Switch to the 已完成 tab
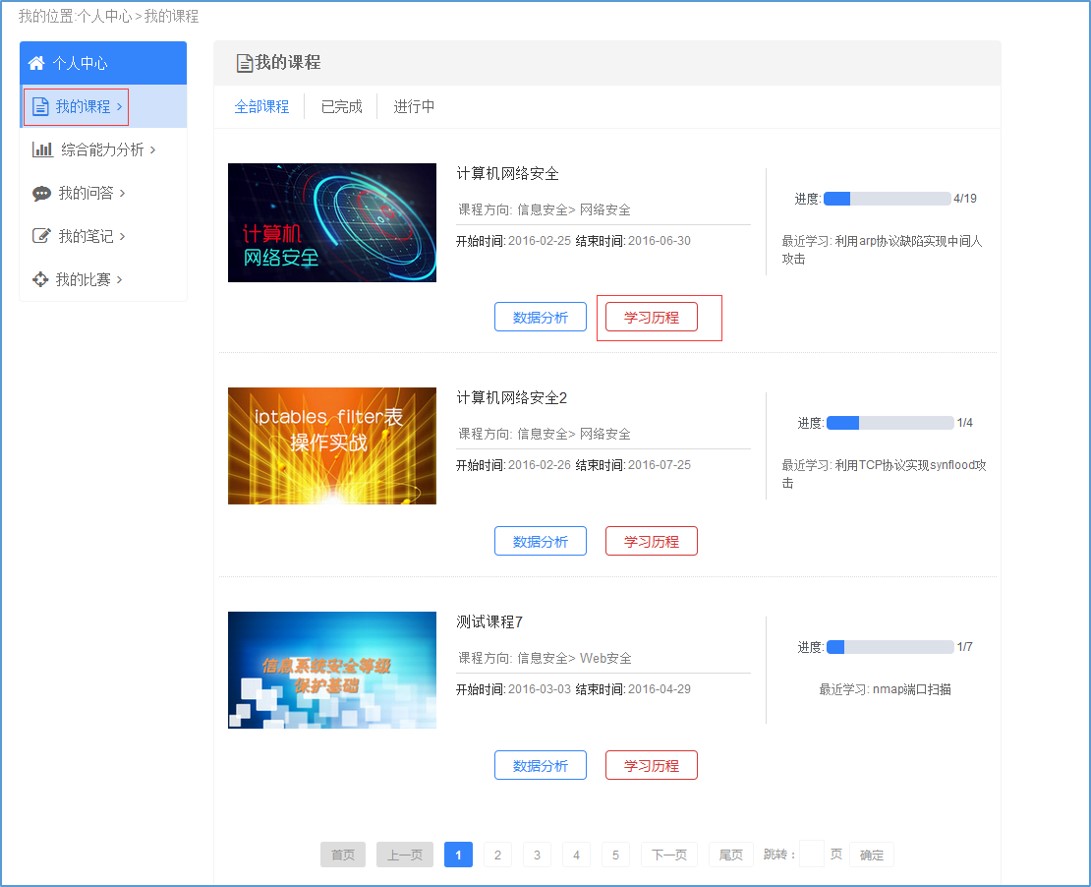This screenshot has height=887, width=1091. (341, 106)
